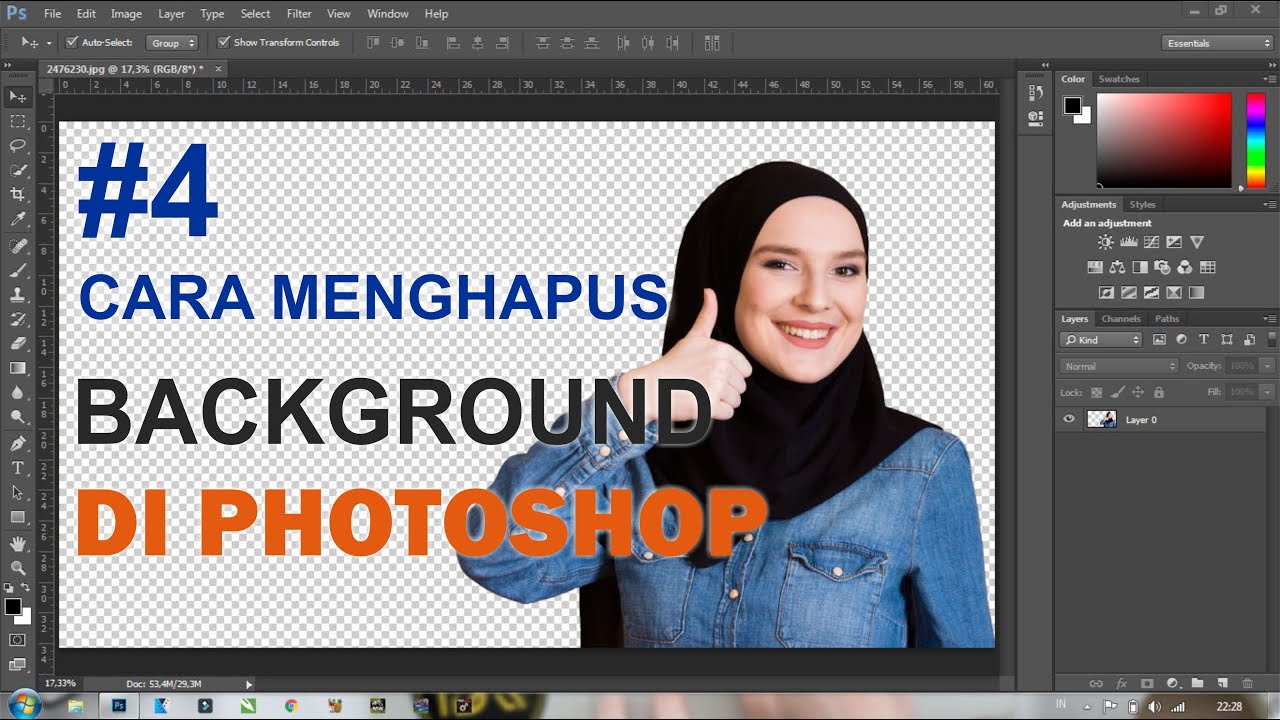Toggle the shape layer filter
The height and width of the screenshot is (720, 1280).
[1226, 340]
